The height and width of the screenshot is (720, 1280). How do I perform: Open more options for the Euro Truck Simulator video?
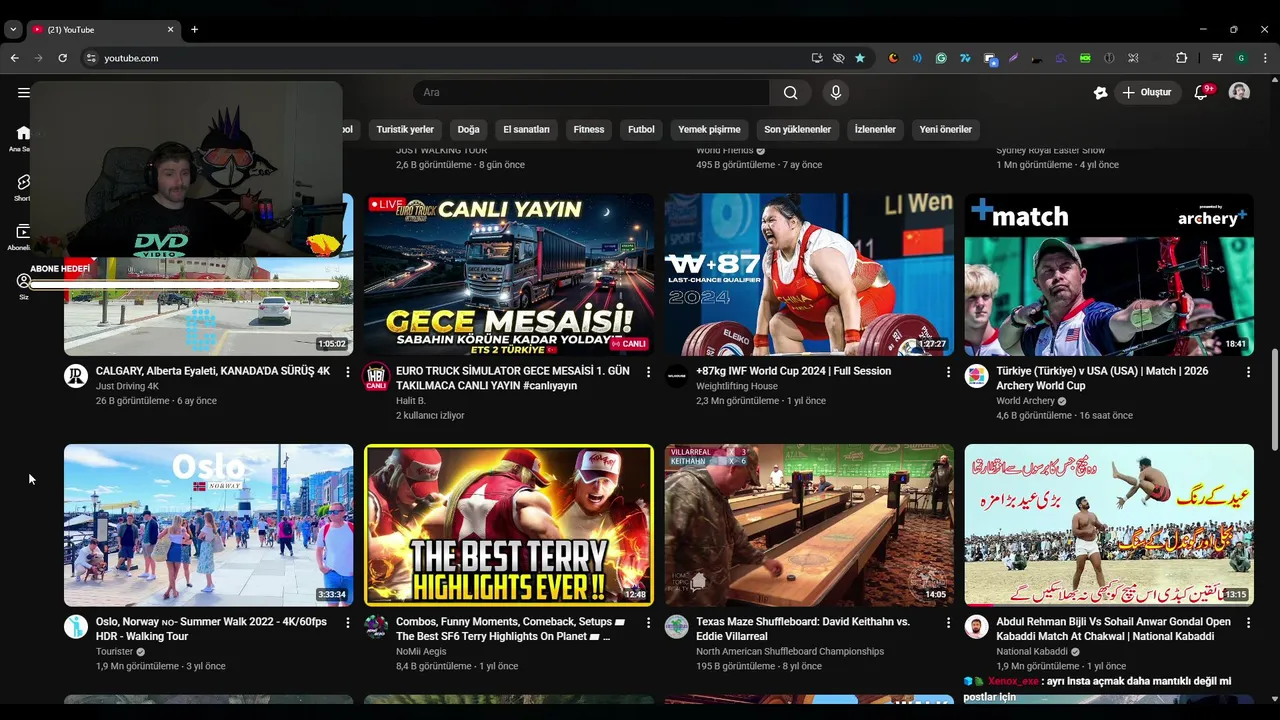point(648,372)
